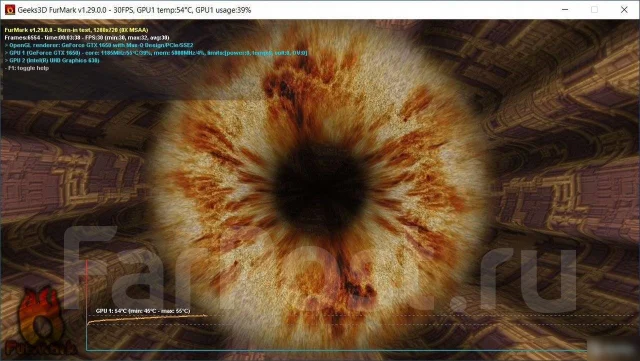Close the FurMark window

coord(624,10)
